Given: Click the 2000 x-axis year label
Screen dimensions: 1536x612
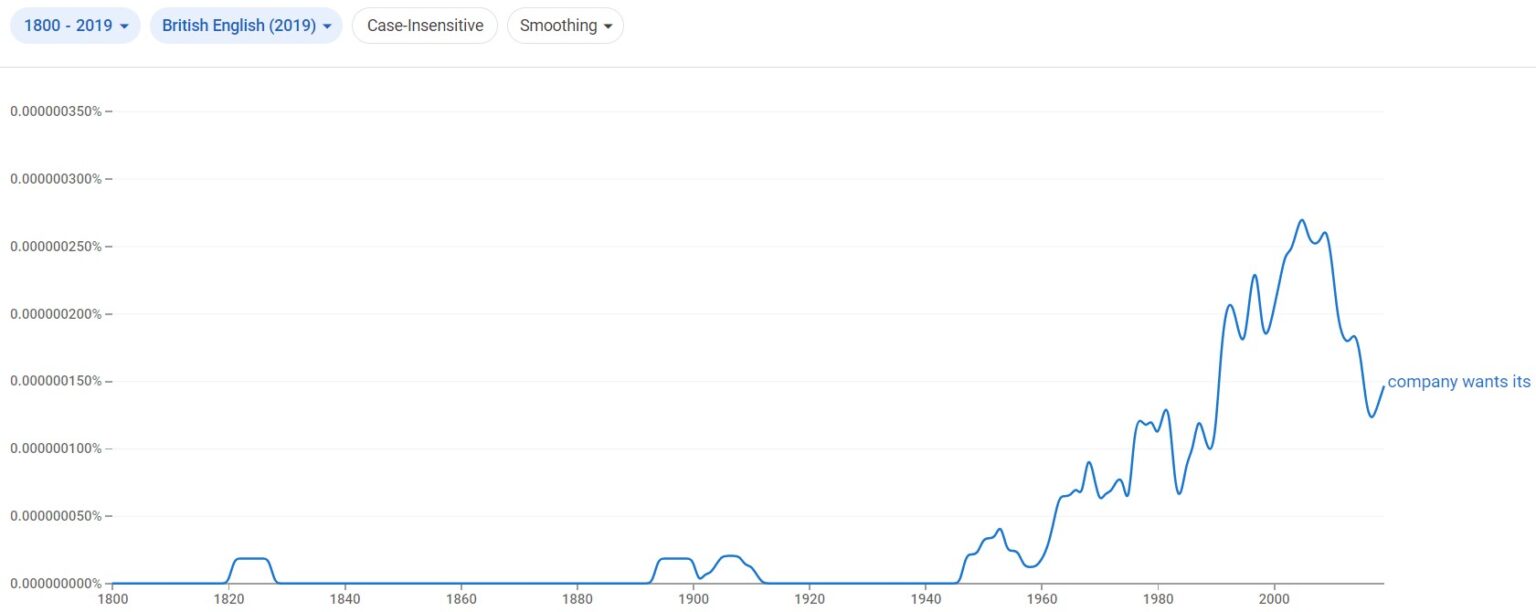Looking at the screenshot, I should (1274, 600).
